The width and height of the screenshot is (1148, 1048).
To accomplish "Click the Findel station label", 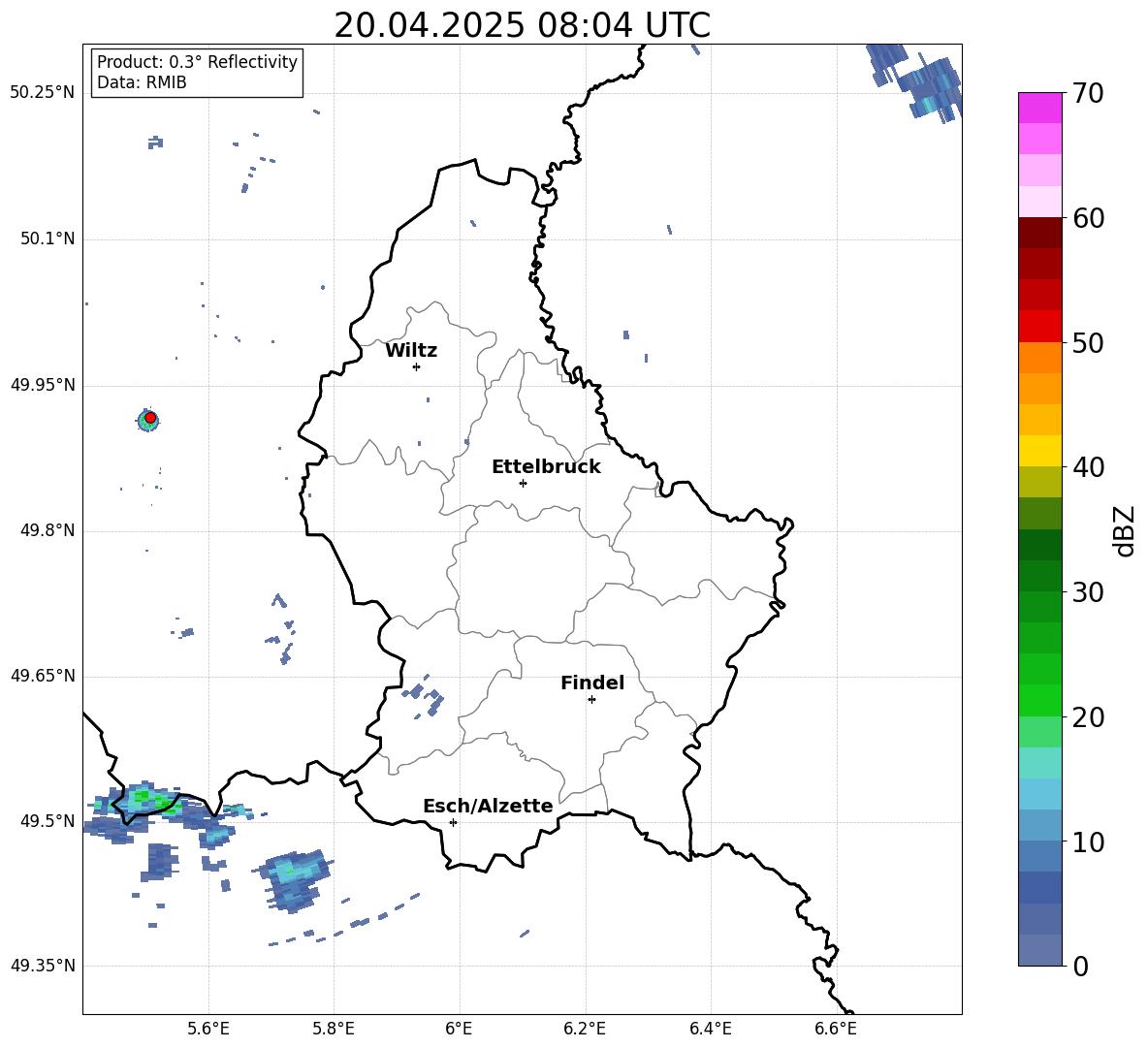I will (x=592, y=683).
